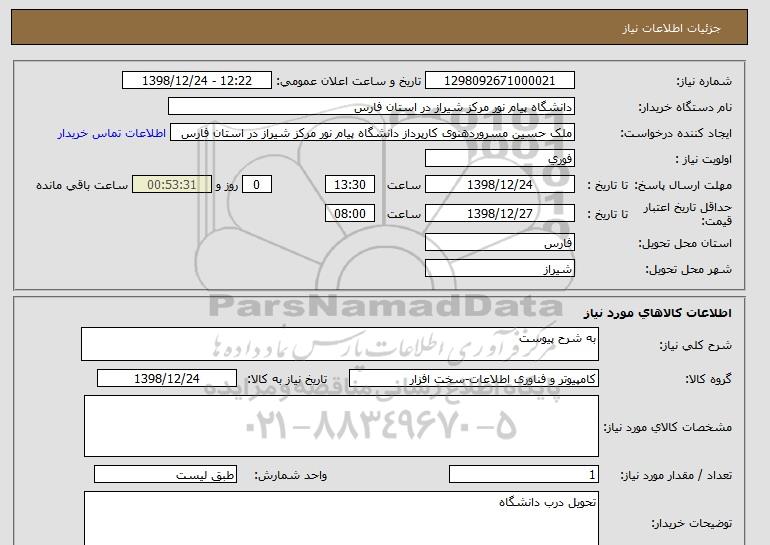Click the ساعت باقی مانده text
Screen dimensions: 770x545
click(x=82, y=185)
